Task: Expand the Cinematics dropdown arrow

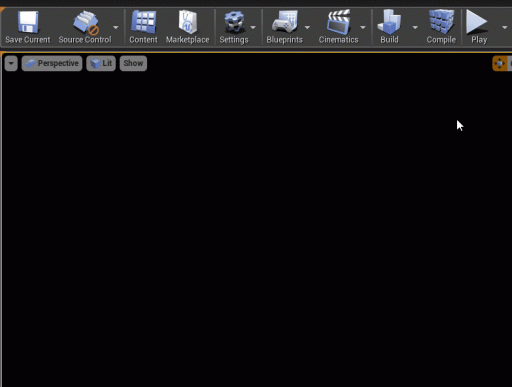Action: [x=363, y=27]
